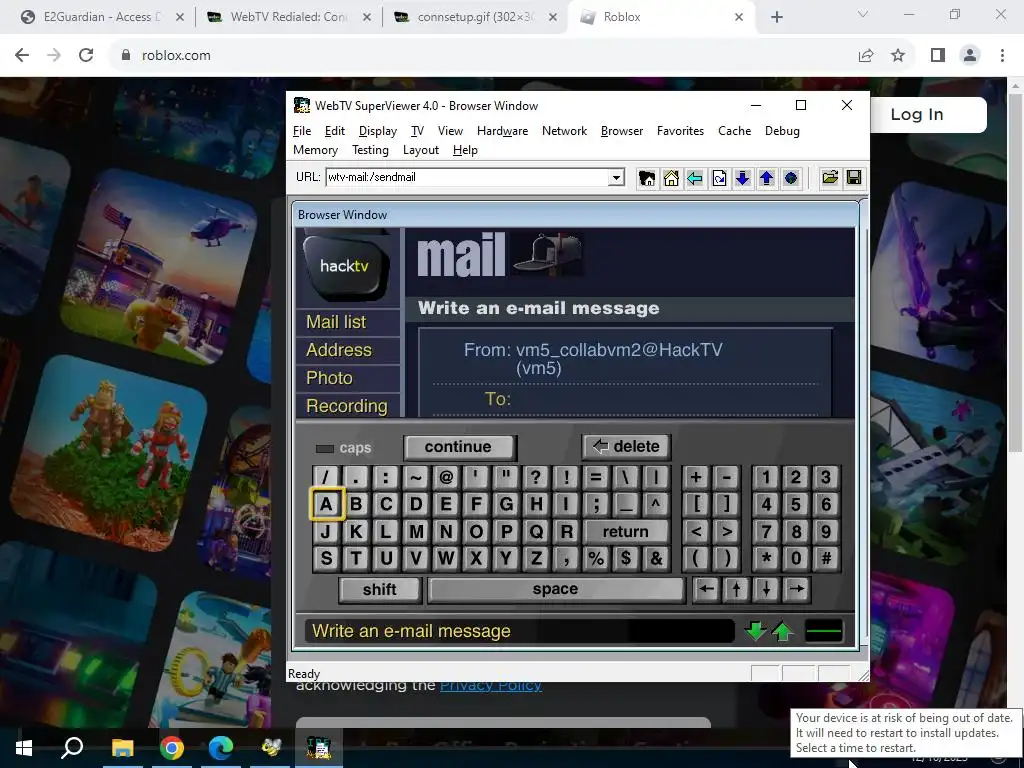Click left arrow key on on-screen keyboard
This screenshot has height=768, width=1024.
pyautogui.click(x=706, y=589)
